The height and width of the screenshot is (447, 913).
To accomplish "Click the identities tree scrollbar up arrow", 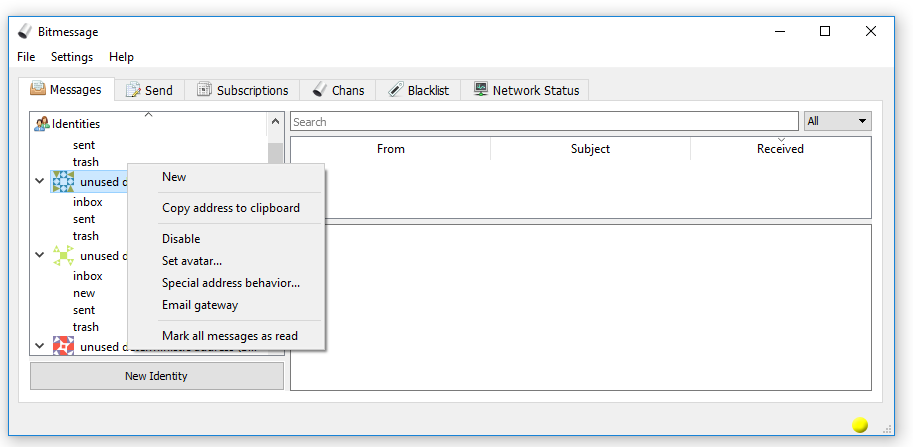I will (x=275, y=123).
